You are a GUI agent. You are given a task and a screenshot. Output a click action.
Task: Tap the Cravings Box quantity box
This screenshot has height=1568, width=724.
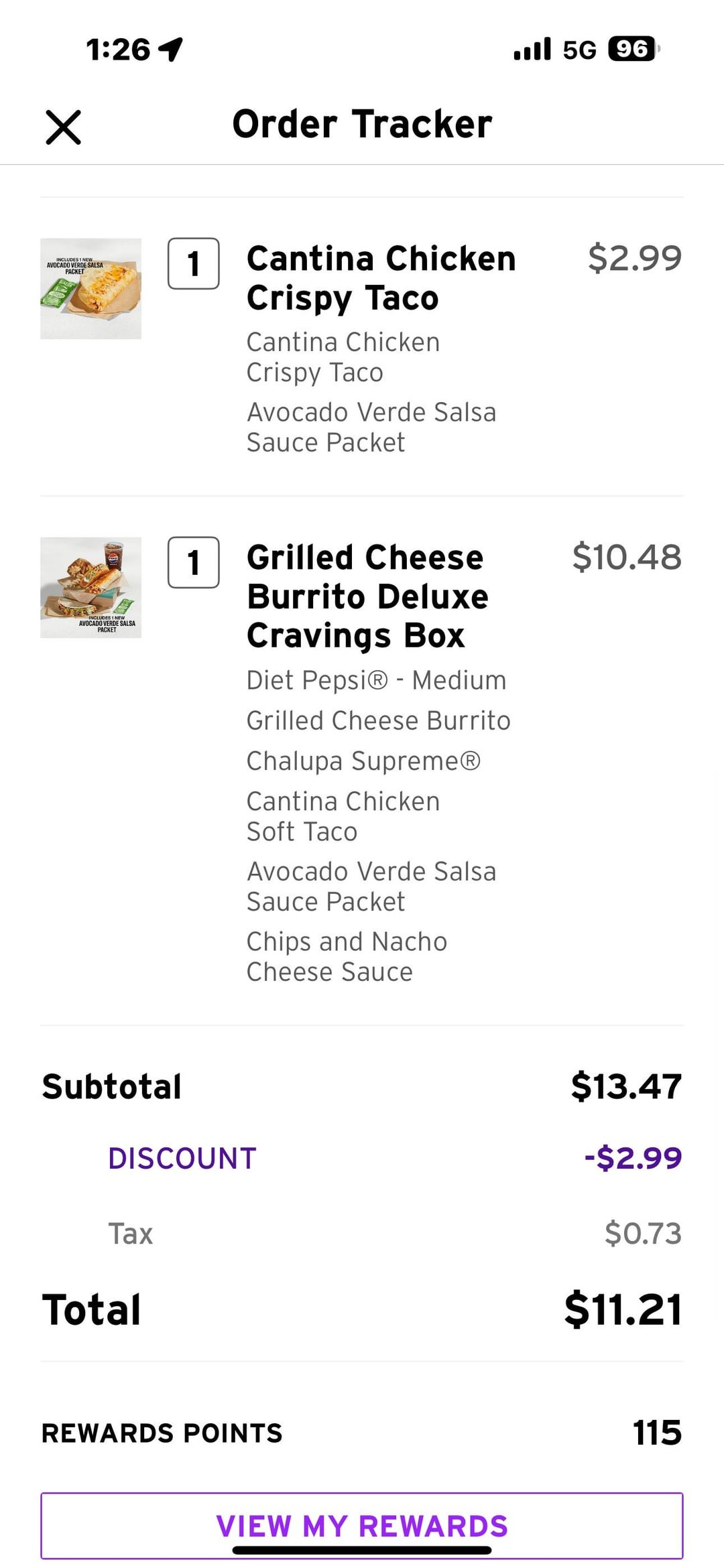pos(194,562)
